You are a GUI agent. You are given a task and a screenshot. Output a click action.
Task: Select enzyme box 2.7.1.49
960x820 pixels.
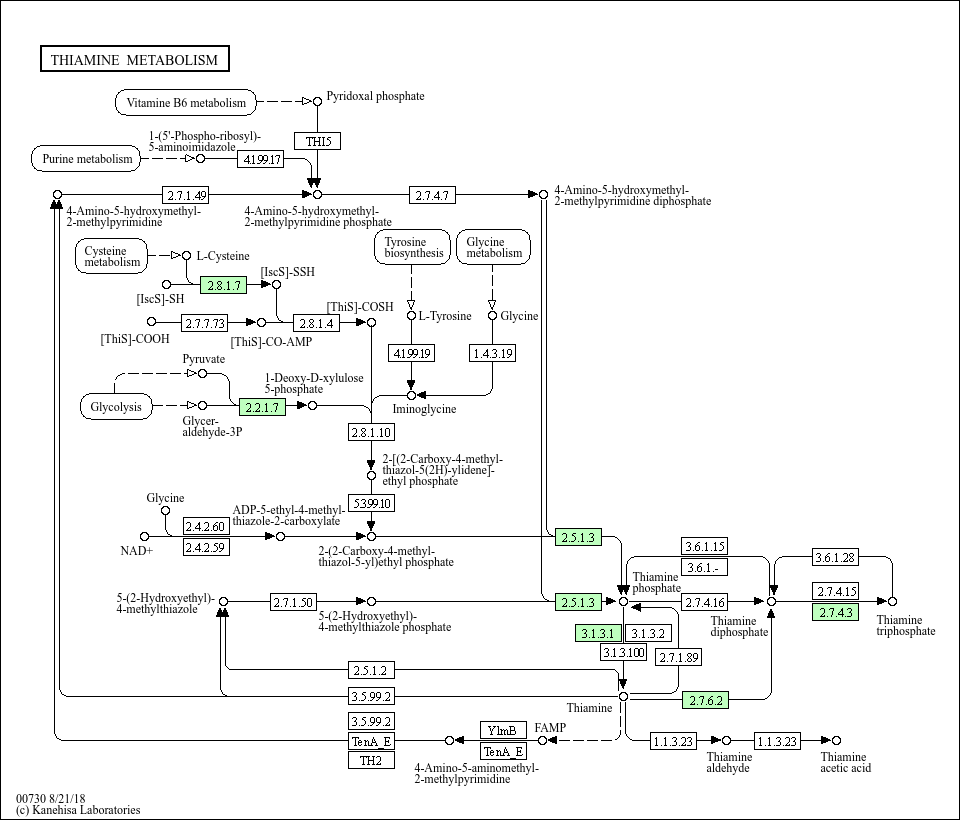pos(187,195)
